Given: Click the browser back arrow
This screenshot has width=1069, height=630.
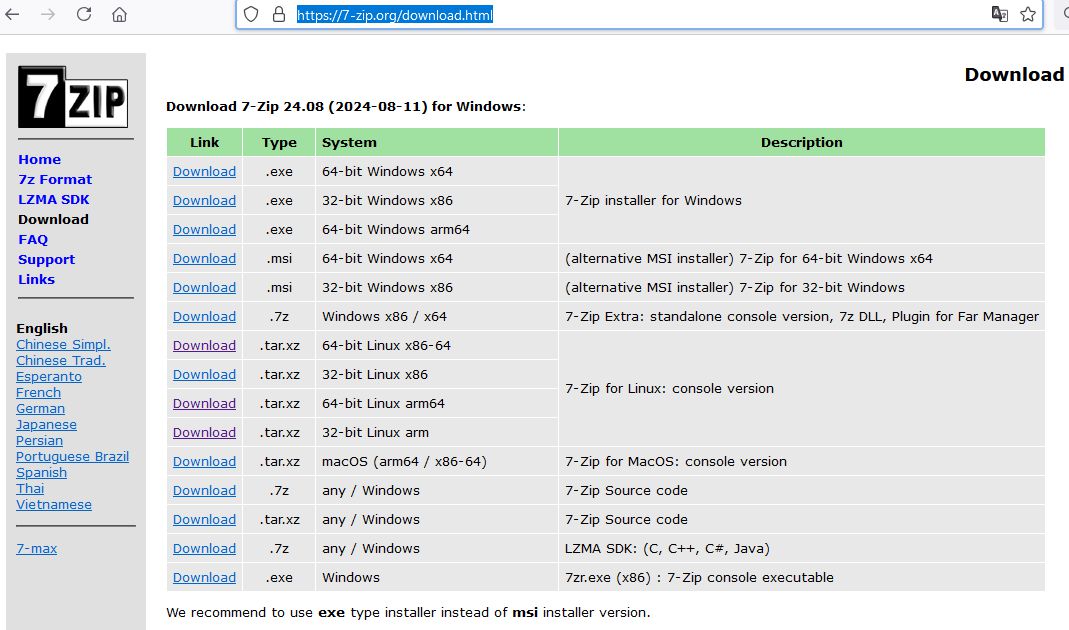Looking at the screenshot, I should coord(12,15).
